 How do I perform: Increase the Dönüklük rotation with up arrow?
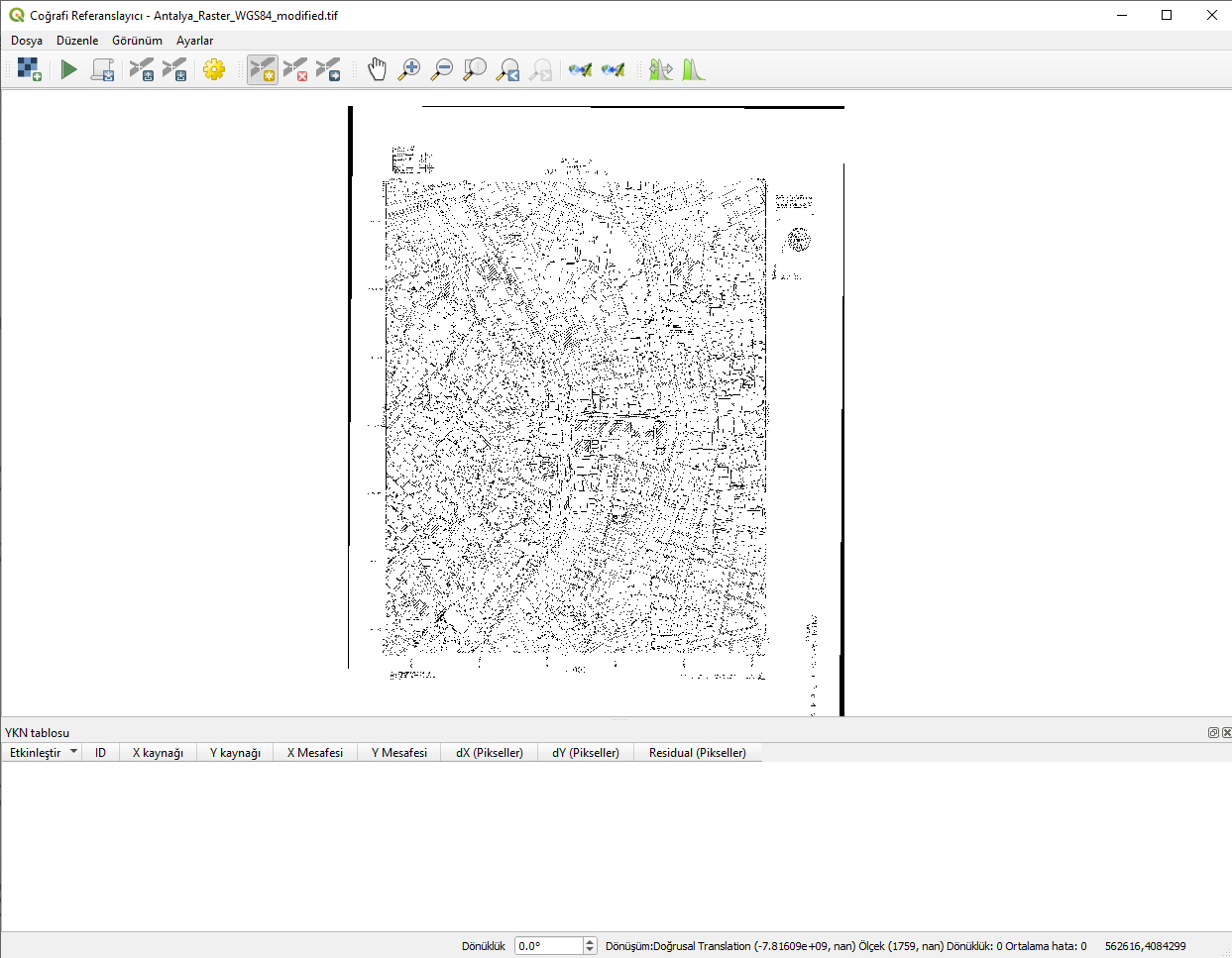[x=590, y=942]
